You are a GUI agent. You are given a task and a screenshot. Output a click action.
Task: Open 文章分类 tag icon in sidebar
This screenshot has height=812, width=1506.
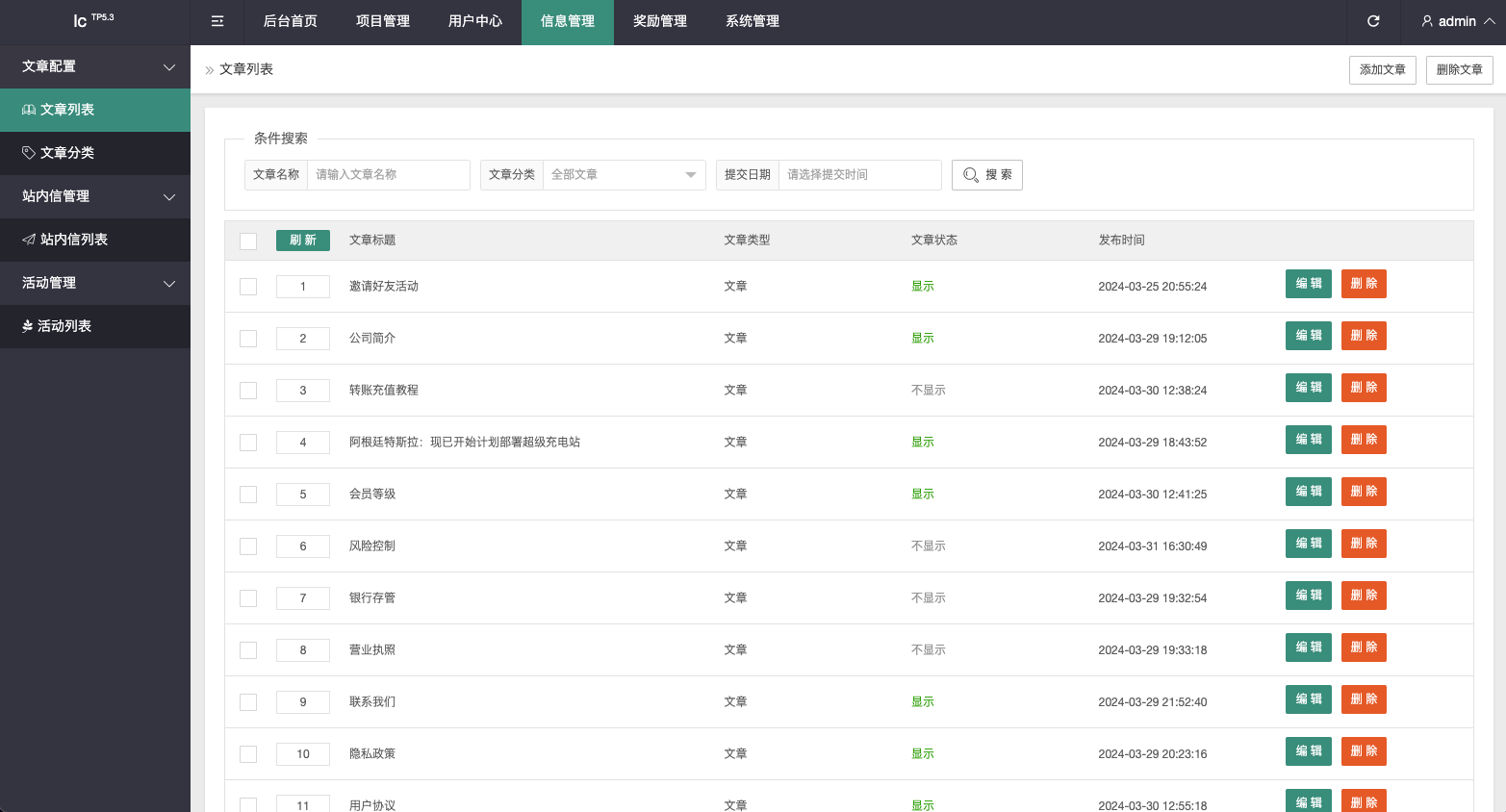[29, 153]
